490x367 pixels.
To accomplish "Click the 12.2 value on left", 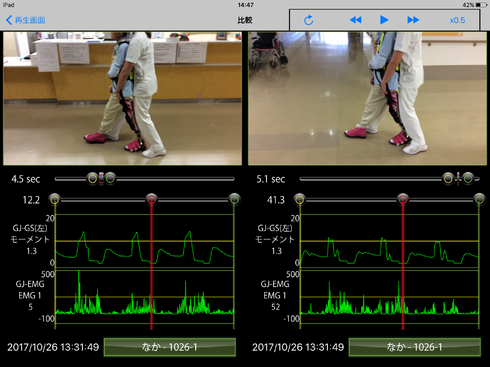I will pos(31,200).
